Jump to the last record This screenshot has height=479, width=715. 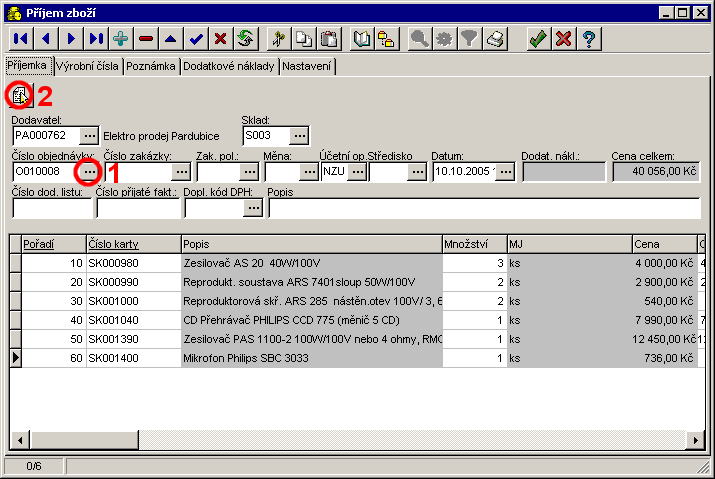pos(96,39)
